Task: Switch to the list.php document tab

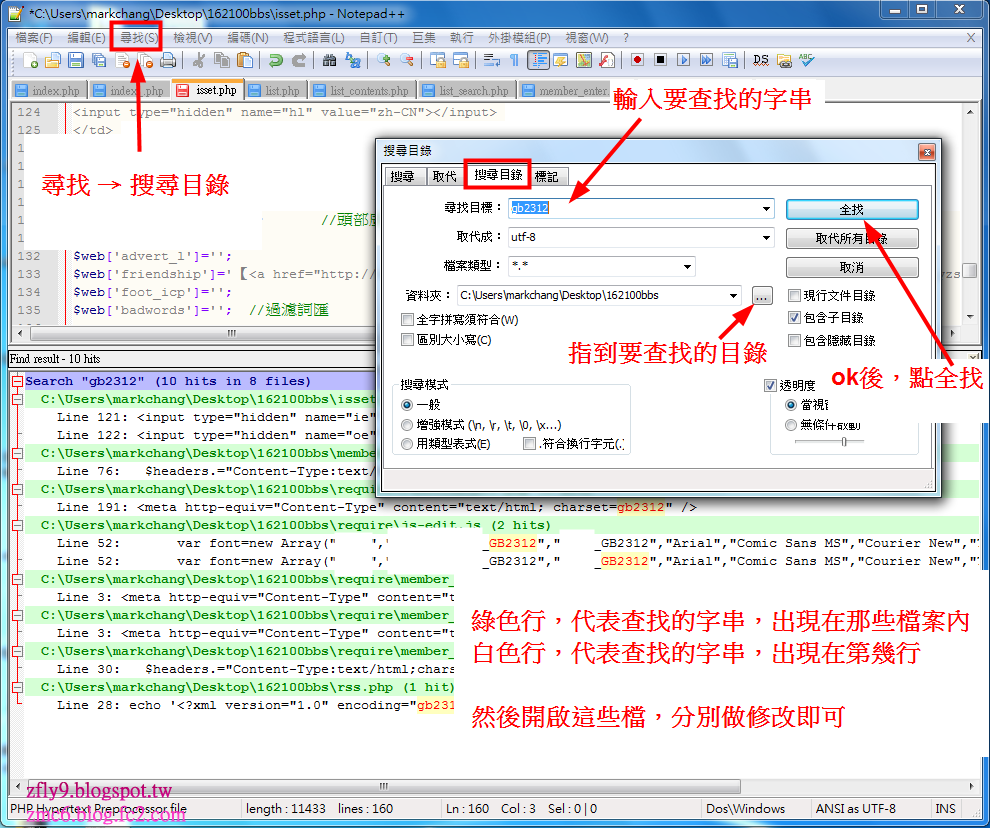Action: click(276, 91)
